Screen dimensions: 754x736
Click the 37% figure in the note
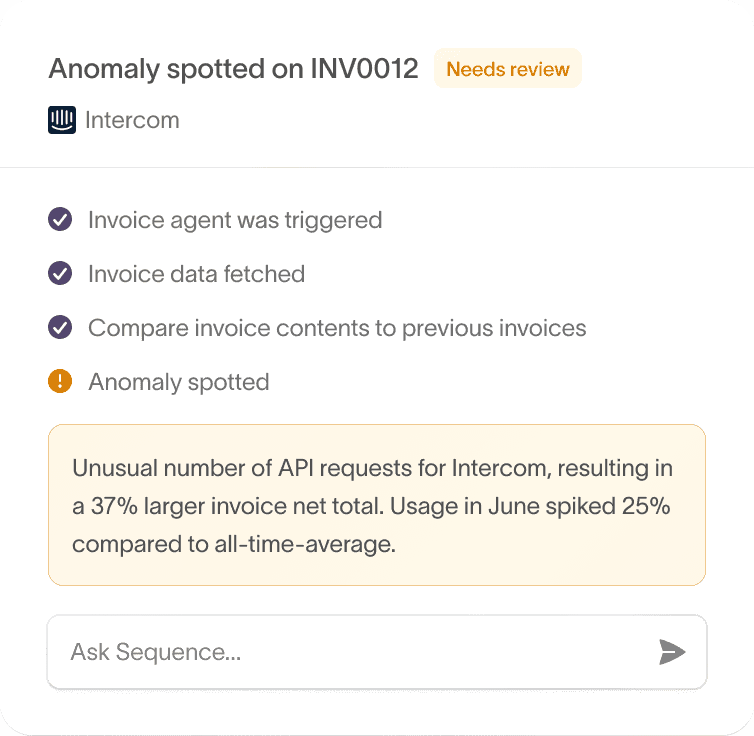click(x=111, y=506)
